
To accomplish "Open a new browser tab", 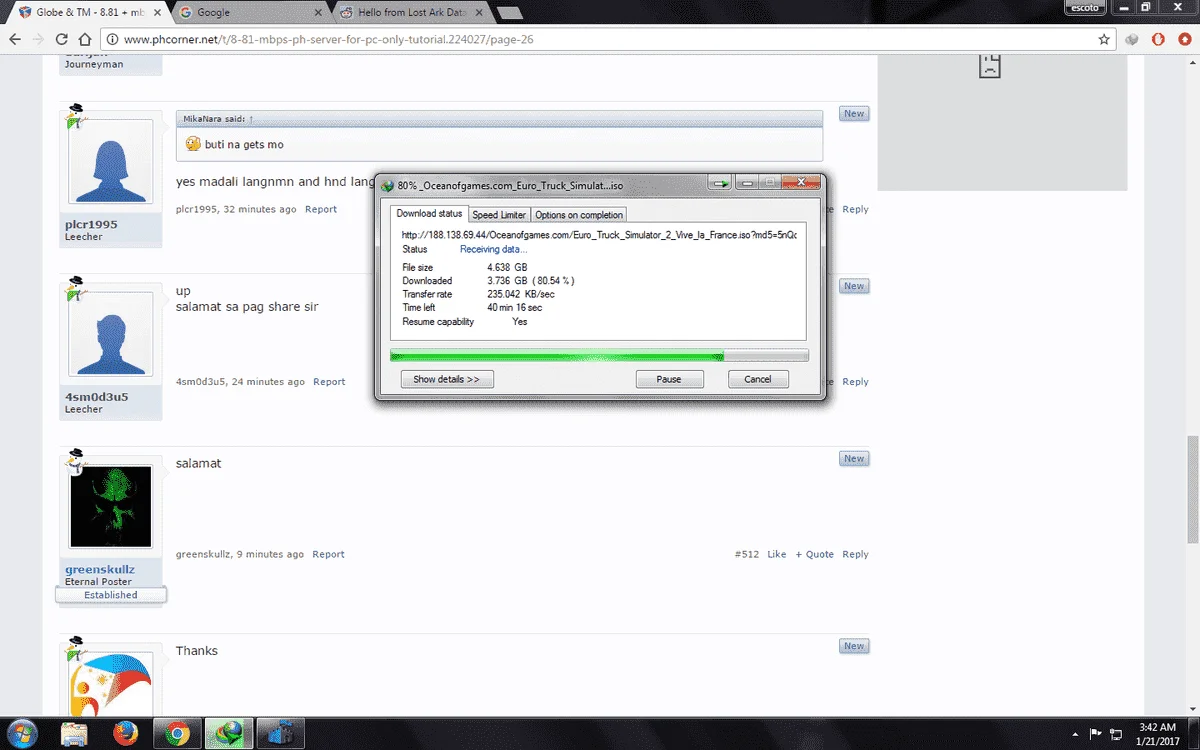I will click(x=508, y=13).
